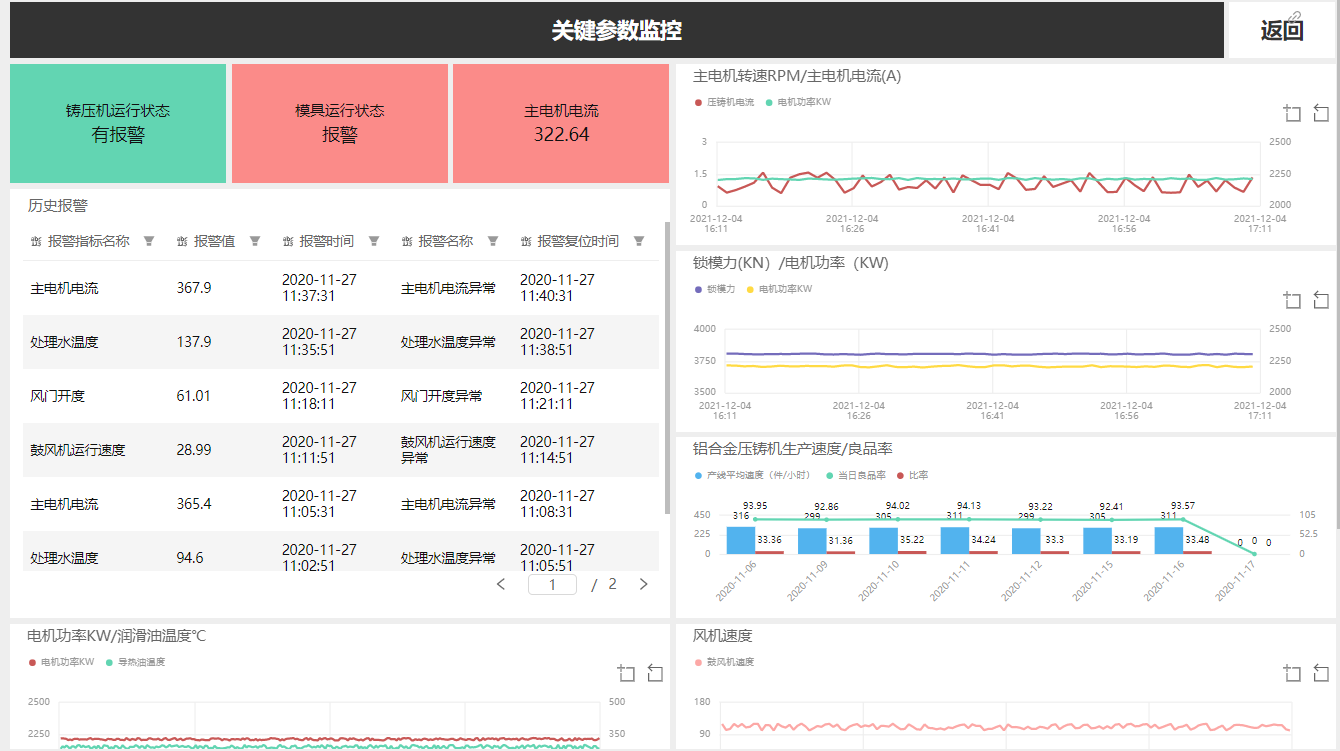Select the alarm value 365.4 cell
The width and height of the screenshot is (1340, 751).
(194, 504)
